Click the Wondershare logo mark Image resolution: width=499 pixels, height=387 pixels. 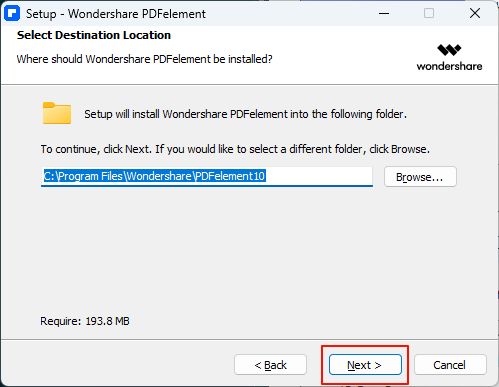pos(449,50)
